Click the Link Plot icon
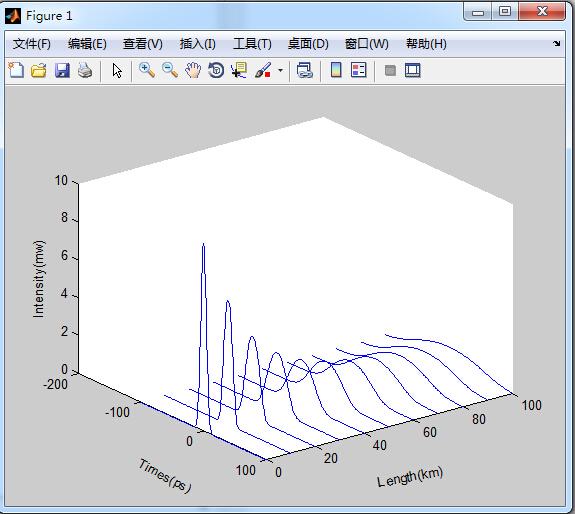The height and width of the screenshot is (514, 575). (x=304, y=70)
